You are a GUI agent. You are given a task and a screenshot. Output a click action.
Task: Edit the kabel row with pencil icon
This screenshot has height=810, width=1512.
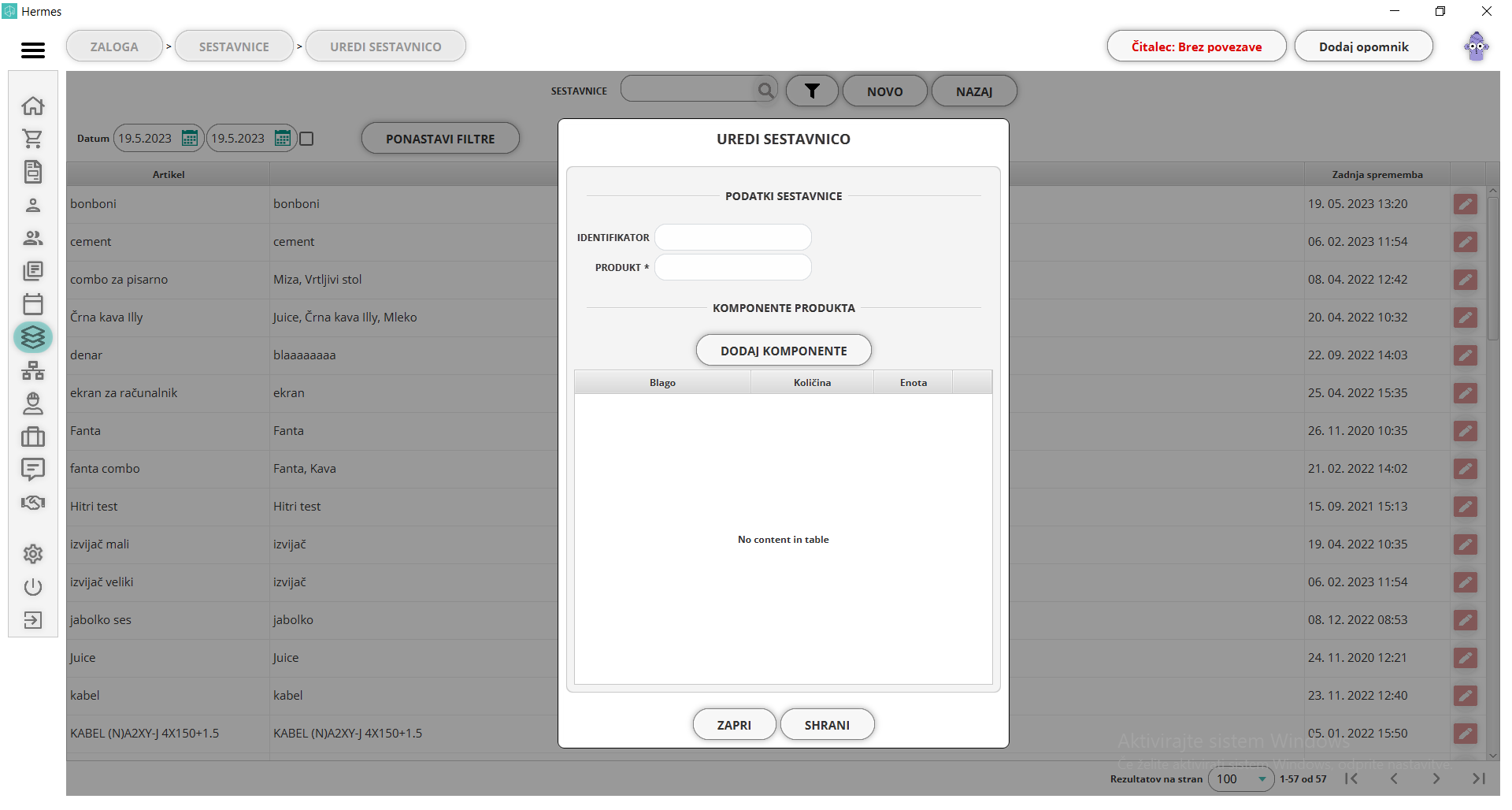click(1466, 696)
